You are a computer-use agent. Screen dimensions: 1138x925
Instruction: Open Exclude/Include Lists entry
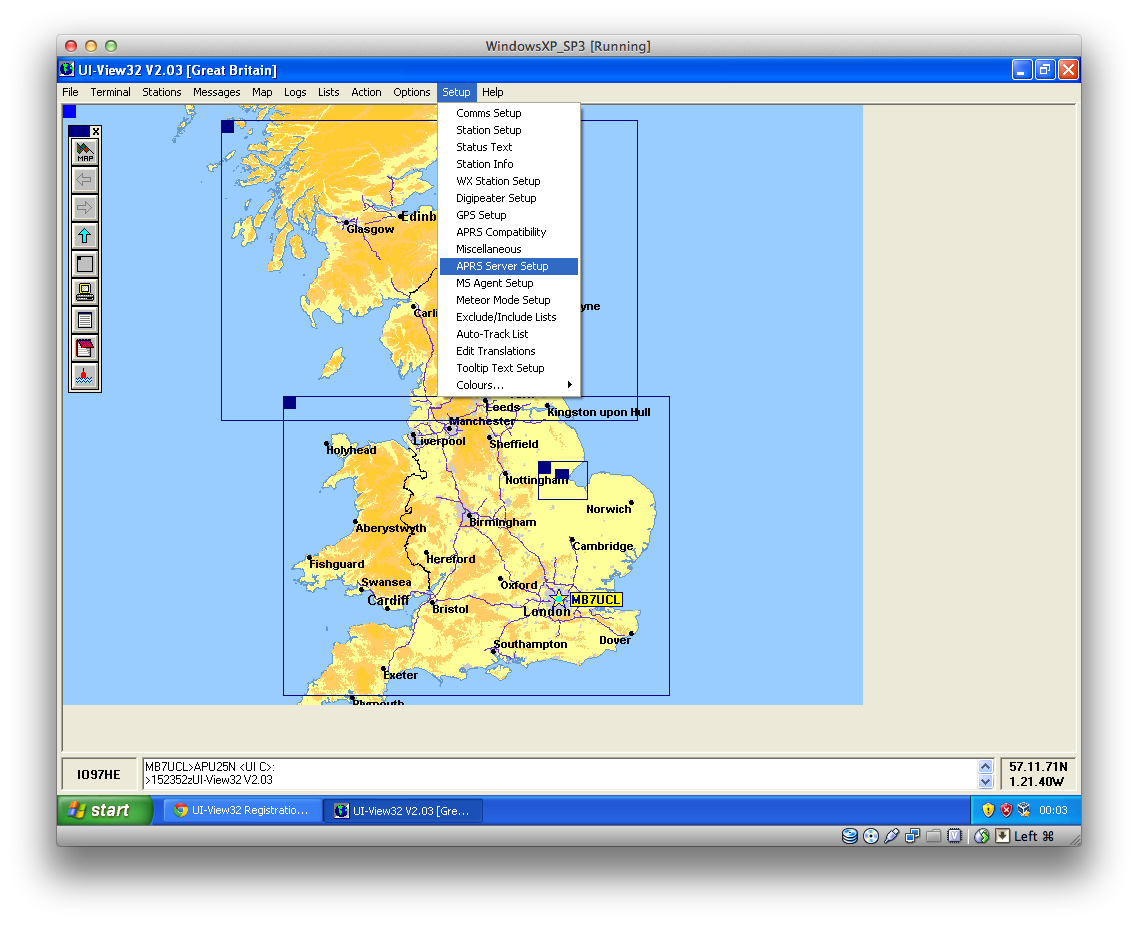pyautogui.click(x=509, y=317)
